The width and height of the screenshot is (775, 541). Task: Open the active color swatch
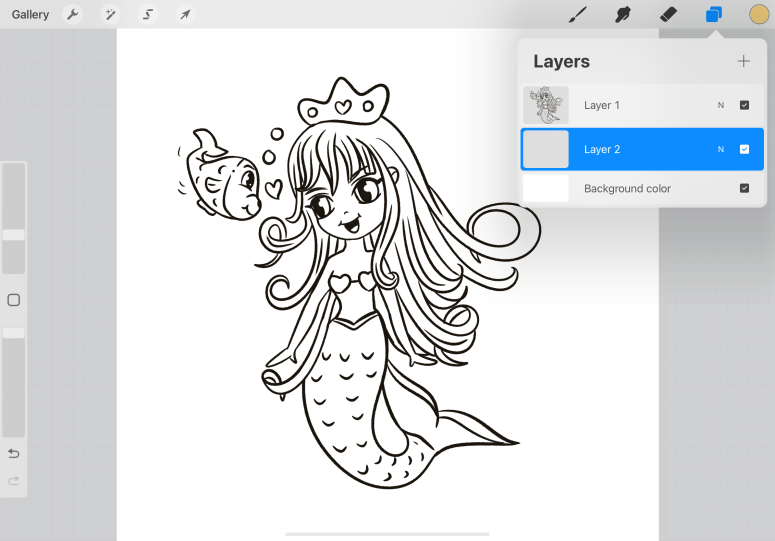click(759, 14)
